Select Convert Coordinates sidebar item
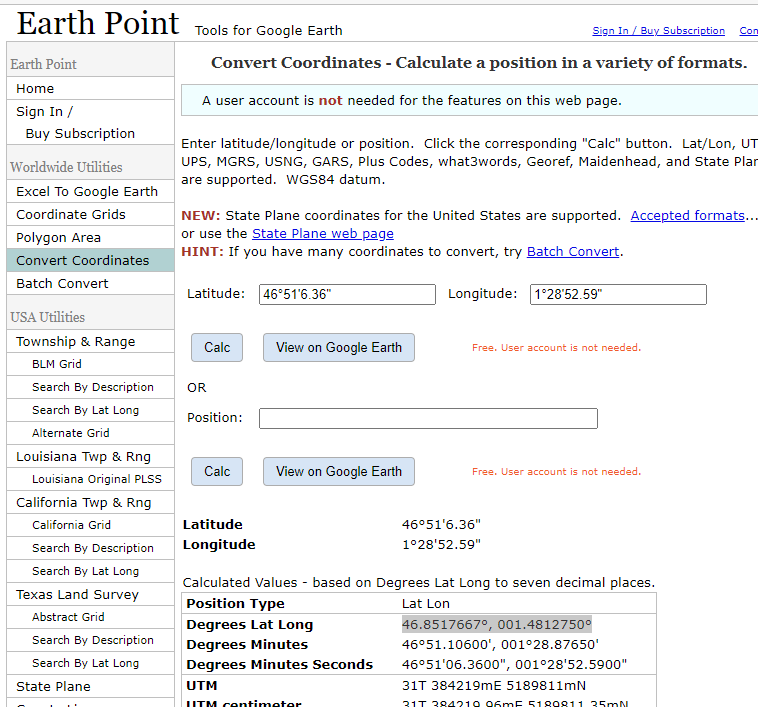 tap(82, 261)
